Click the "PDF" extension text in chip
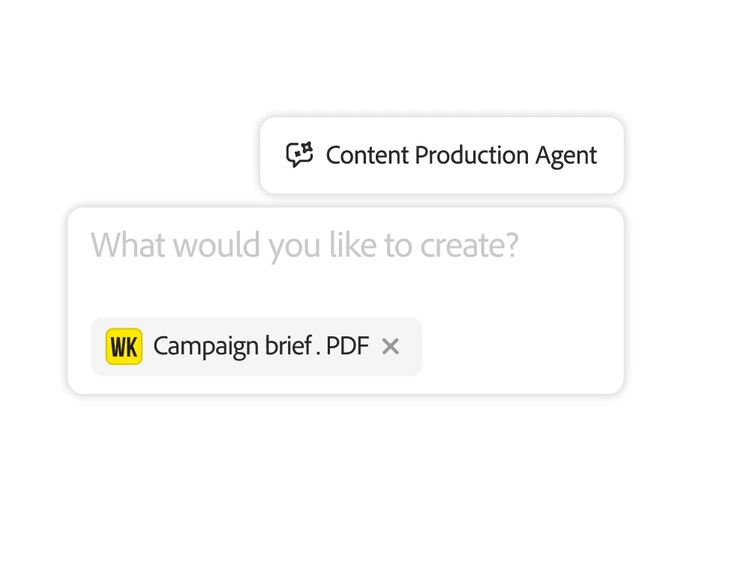The image size is (750, 563). (347, 346)
